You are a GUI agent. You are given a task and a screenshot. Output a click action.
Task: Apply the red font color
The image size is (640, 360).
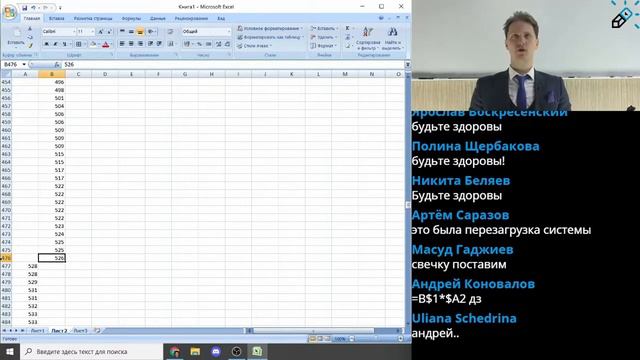tap(106, 44)
